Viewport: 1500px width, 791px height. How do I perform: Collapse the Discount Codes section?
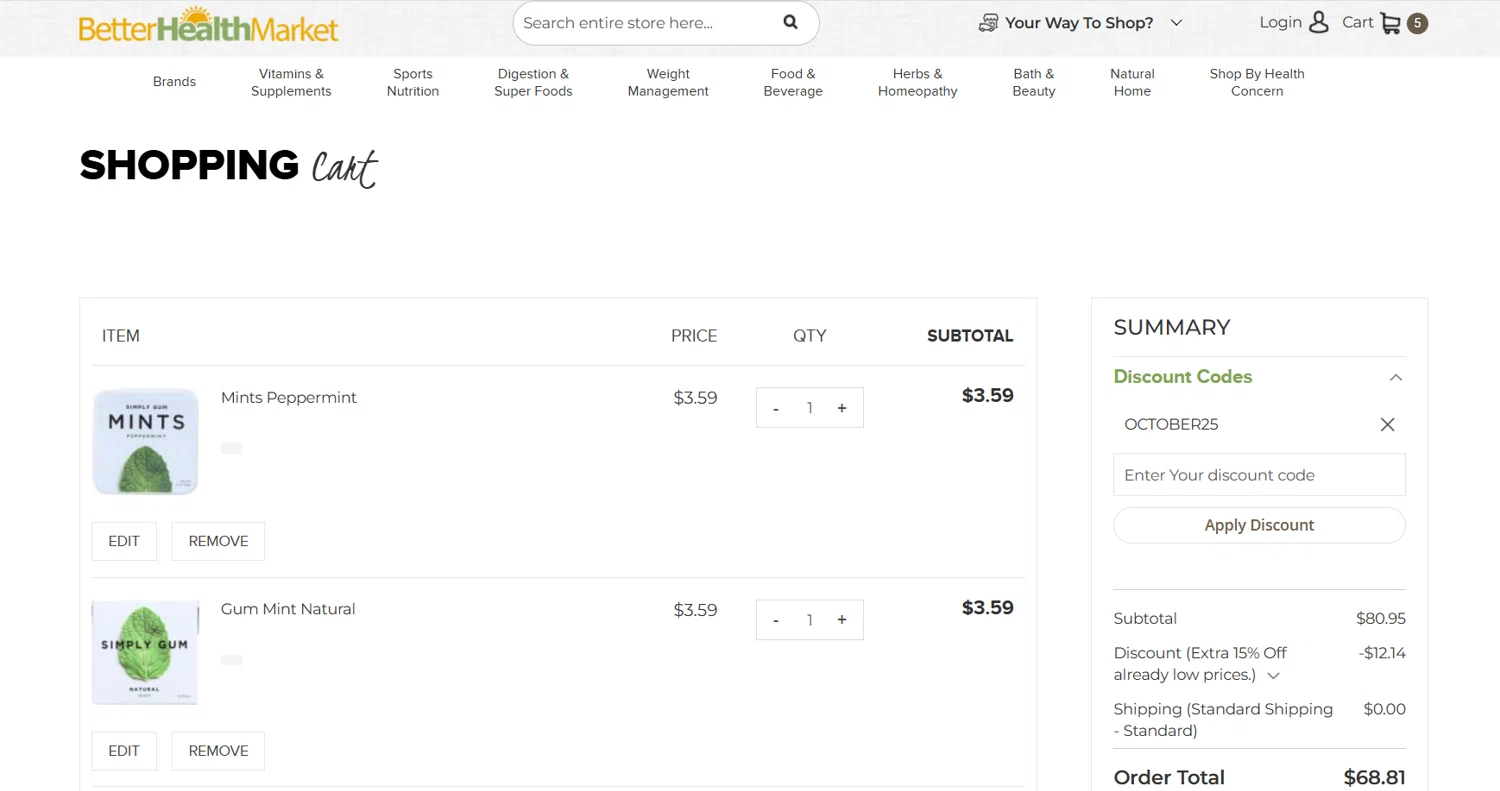pyautogui.click(x=1396, y=377)
